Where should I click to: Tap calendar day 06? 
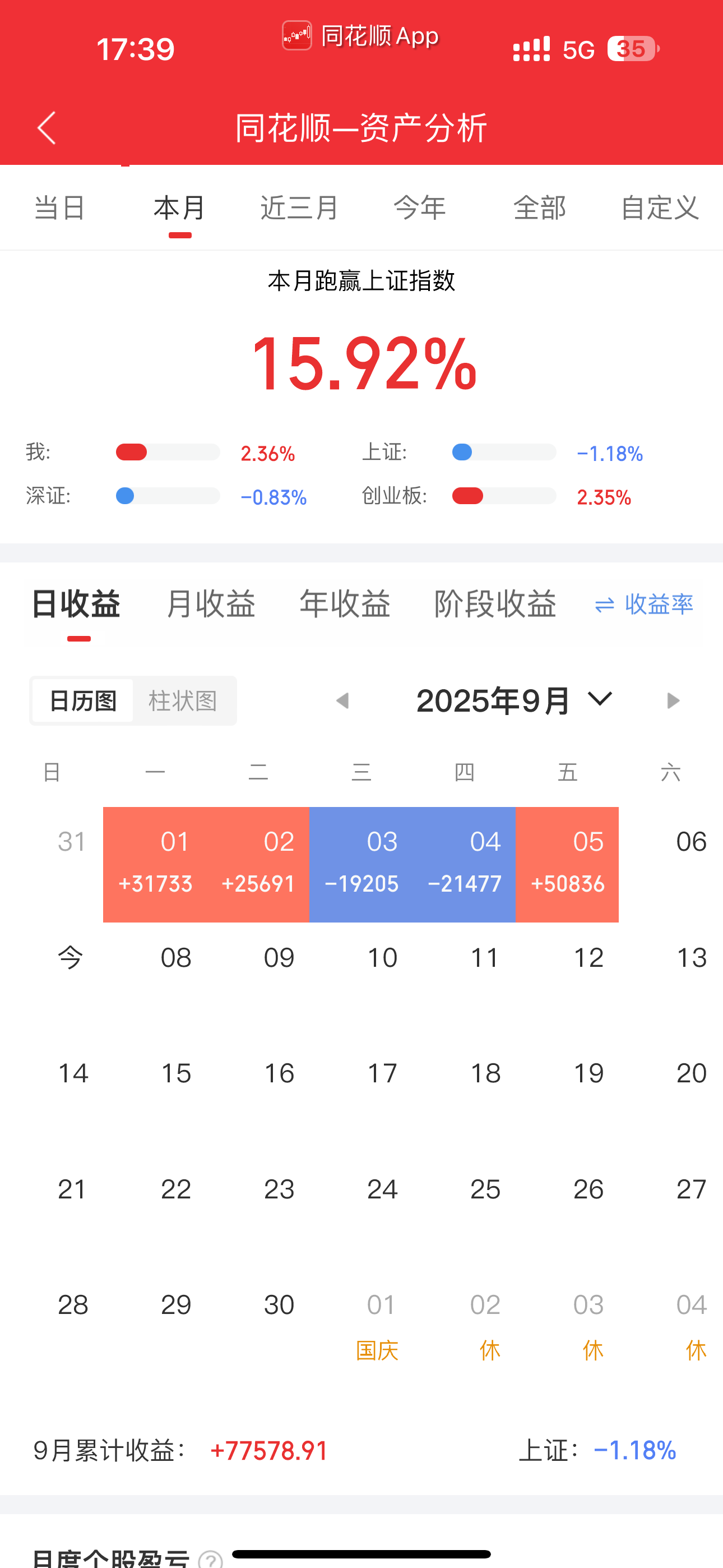coord(692,842)
